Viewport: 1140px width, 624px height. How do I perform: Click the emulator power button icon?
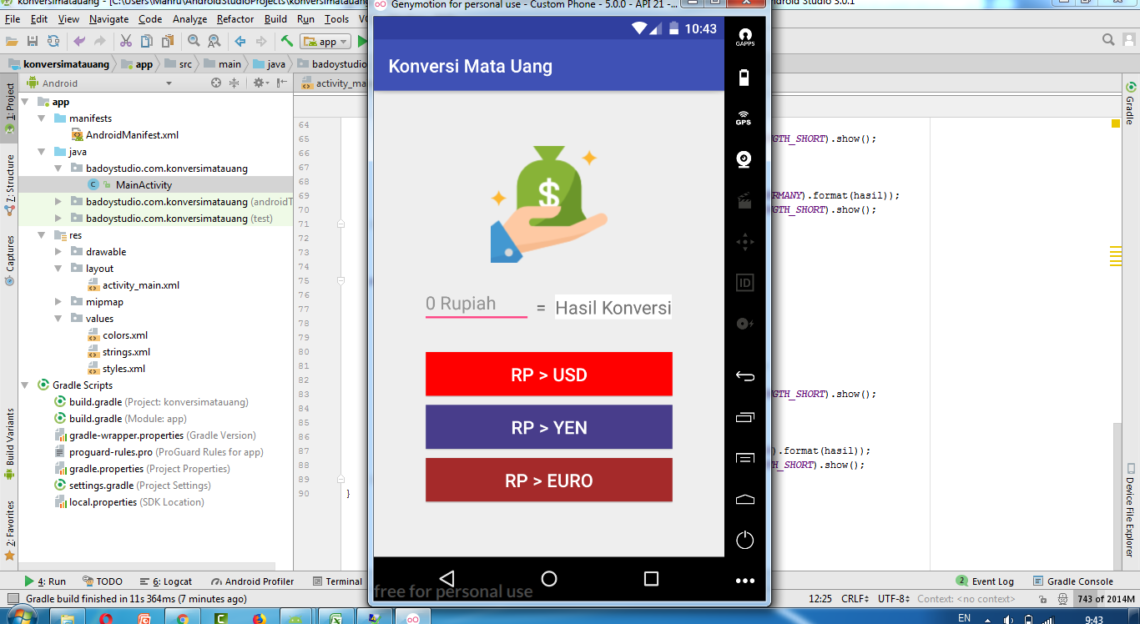(744, 540)
